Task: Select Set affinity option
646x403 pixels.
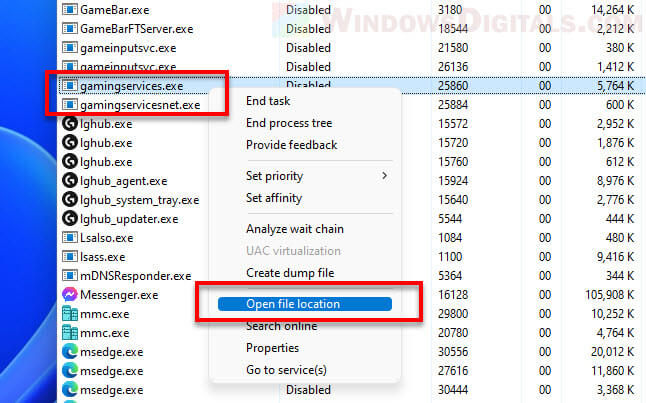Action: tap(274, 198)
